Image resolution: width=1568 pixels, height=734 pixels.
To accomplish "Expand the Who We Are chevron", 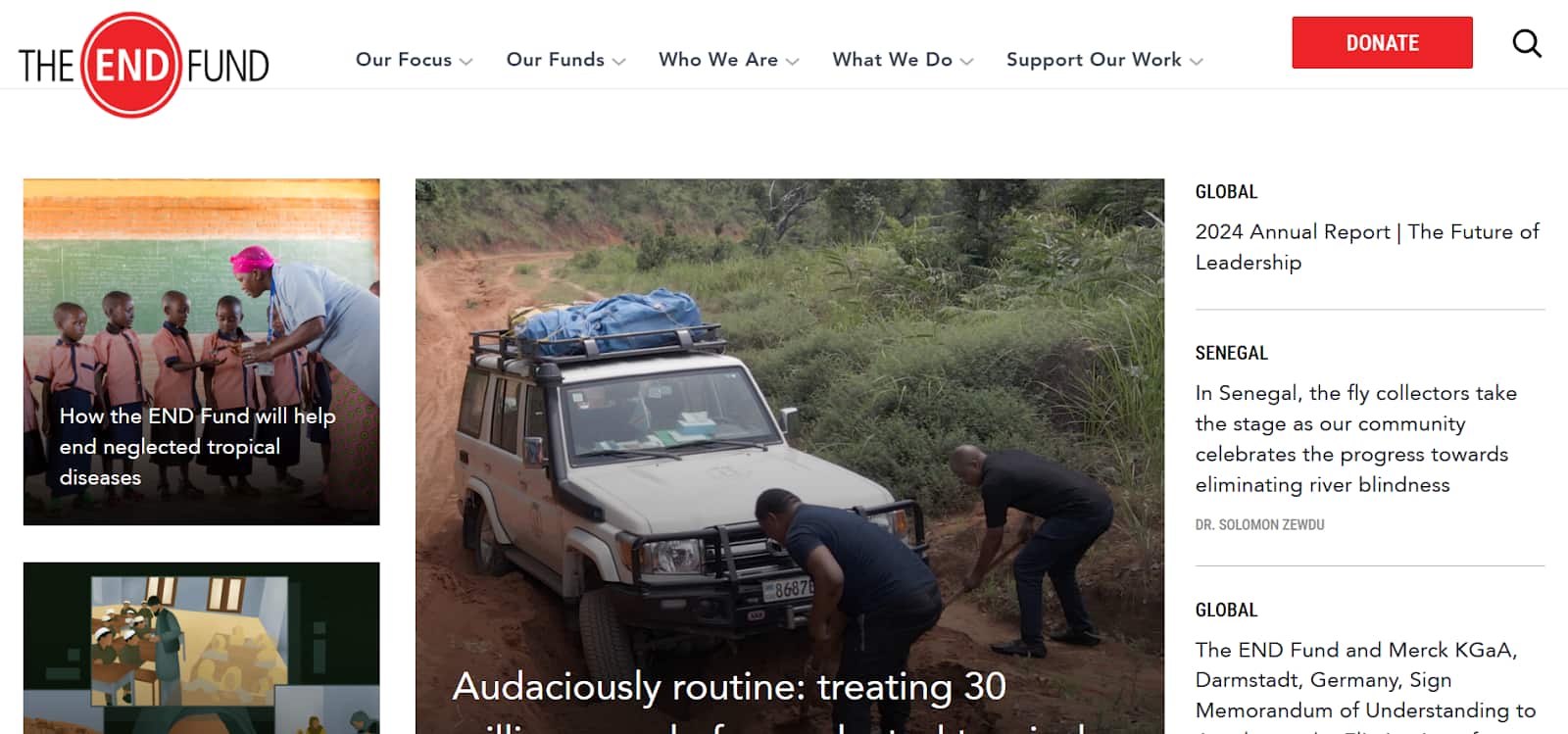I will 792,61.
